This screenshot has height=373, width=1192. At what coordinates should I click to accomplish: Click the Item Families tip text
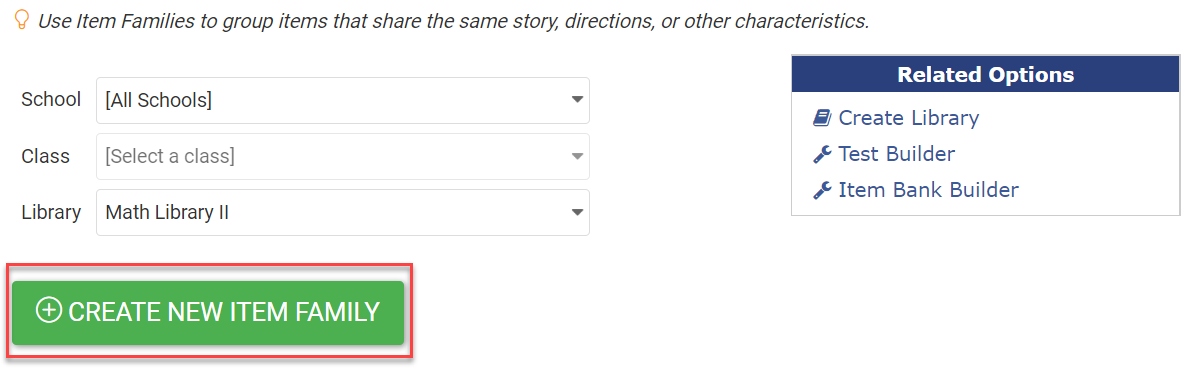point(453,21)
